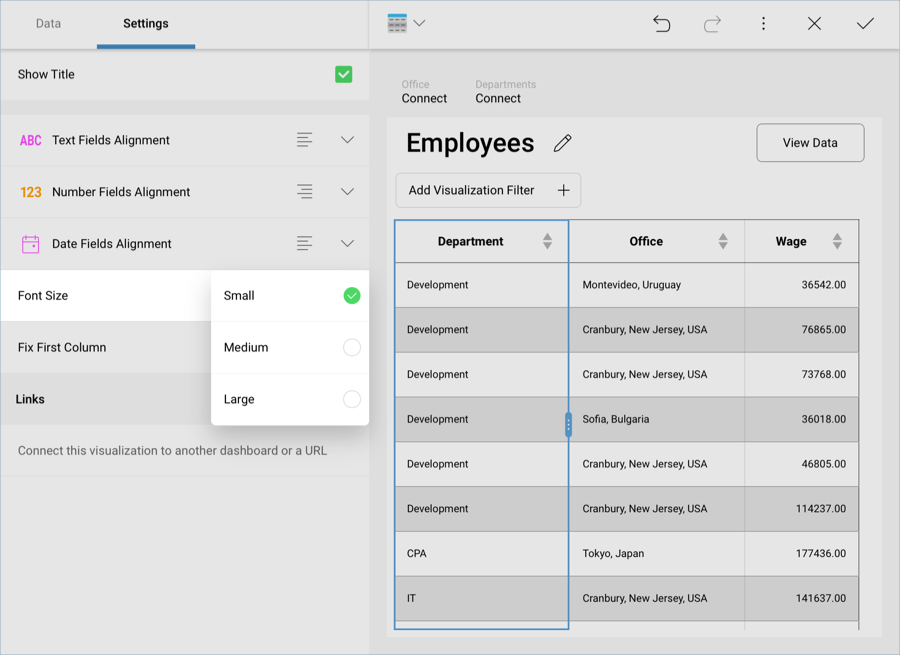Expand the Text Fields Alignment dropdown
This screenshot has width=900, height=655.
(x=347, y=140)
